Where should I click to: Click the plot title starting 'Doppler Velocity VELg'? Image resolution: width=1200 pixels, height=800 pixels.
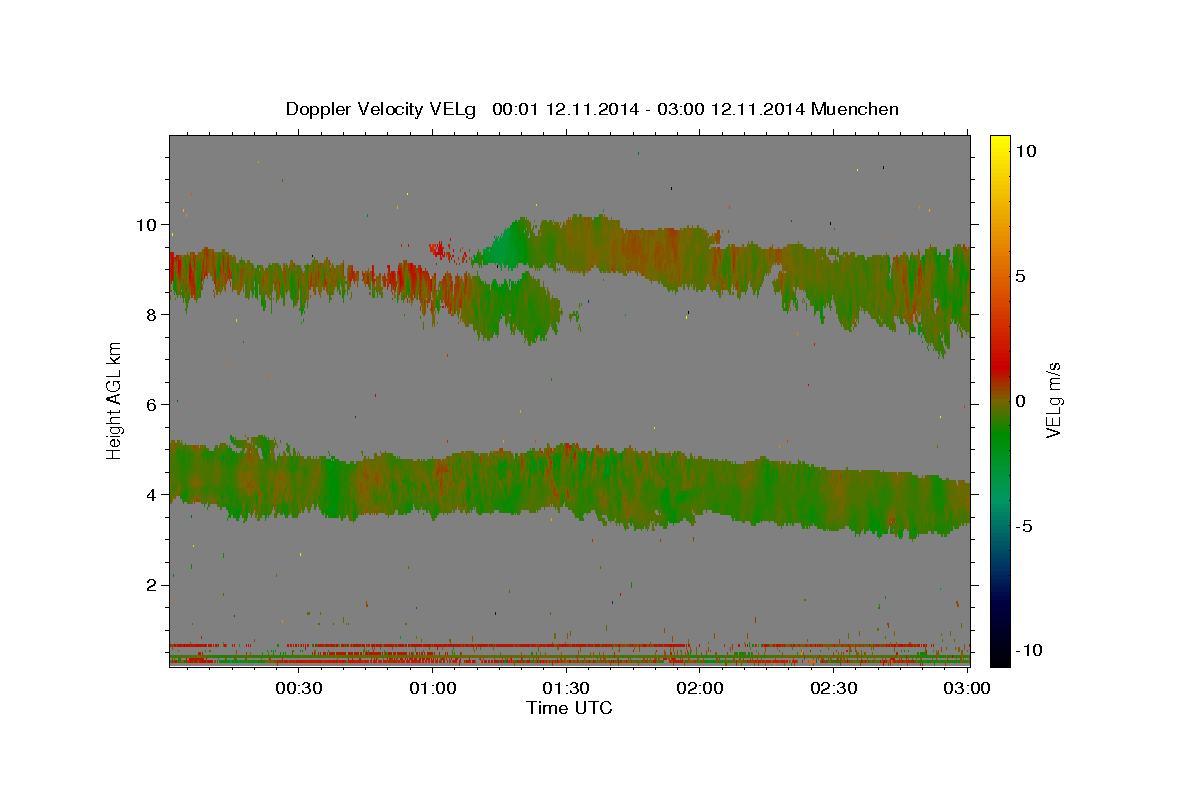tap(592, 109)
